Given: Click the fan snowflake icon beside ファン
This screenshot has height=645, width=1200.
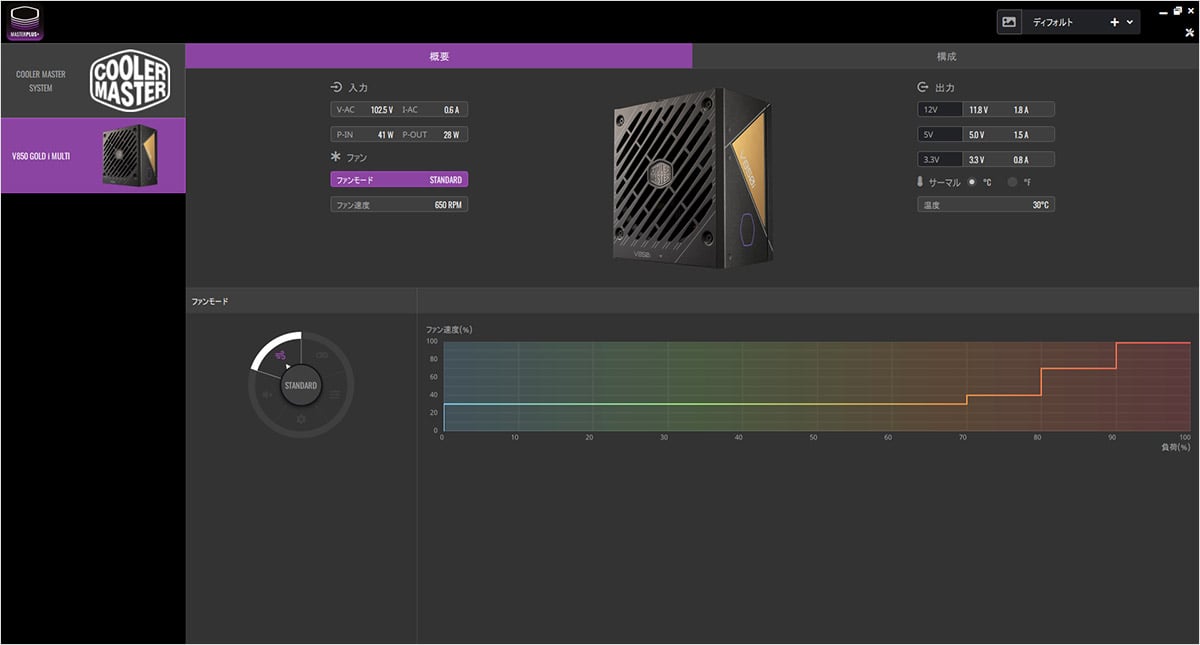Looking at the screenshot, I should tap(336, 157).
